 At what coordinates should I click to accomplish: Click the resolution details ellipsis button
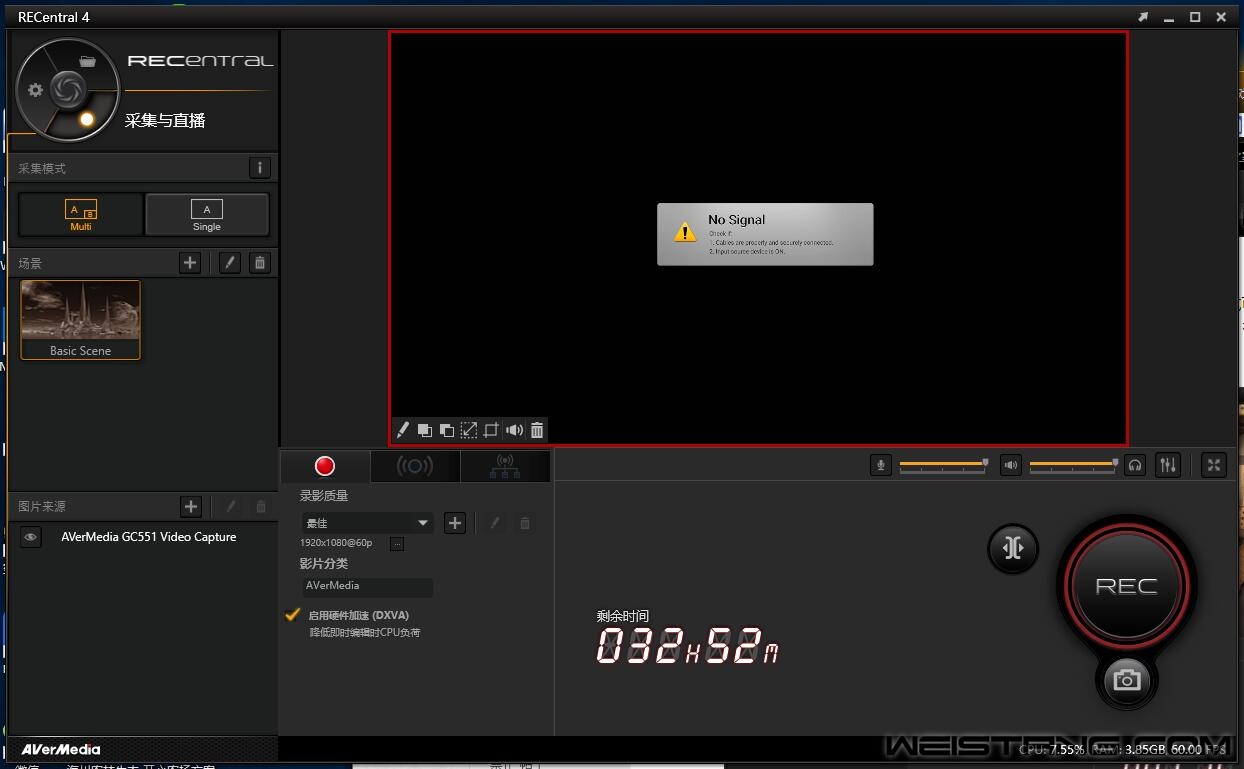(397, 544)
